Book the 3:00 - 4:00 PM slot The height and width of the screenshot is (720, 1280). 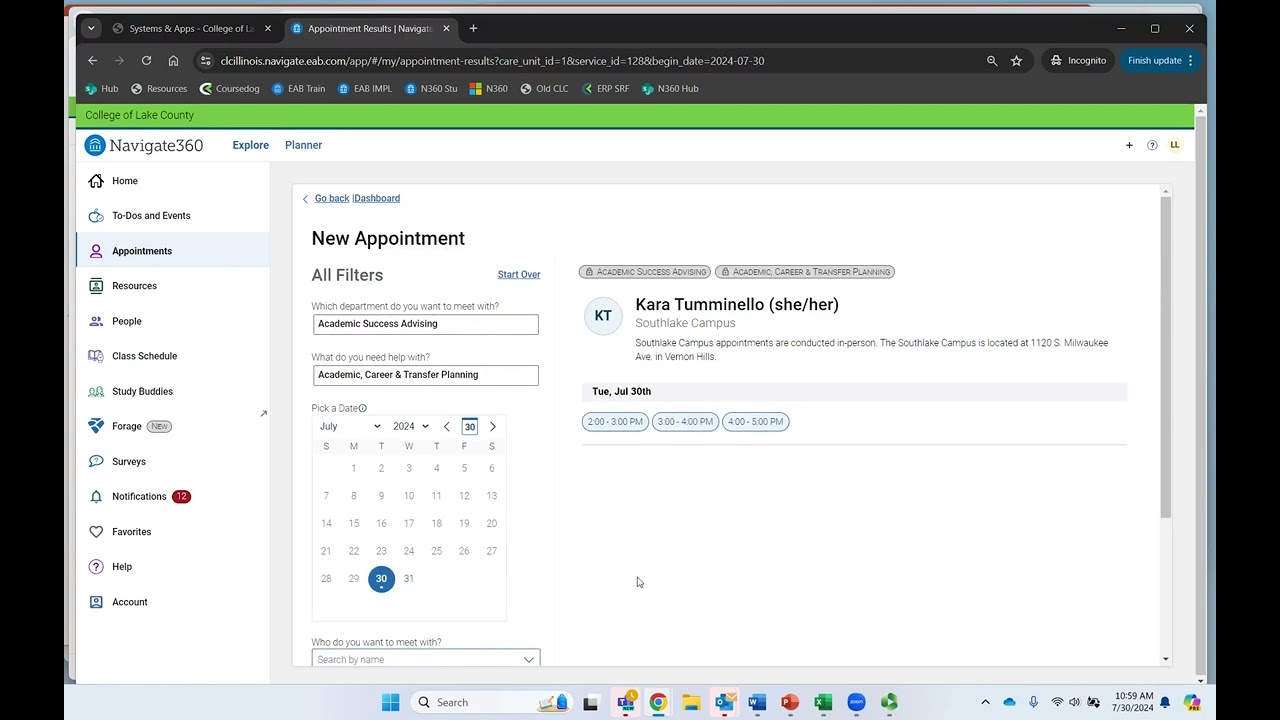685,422
